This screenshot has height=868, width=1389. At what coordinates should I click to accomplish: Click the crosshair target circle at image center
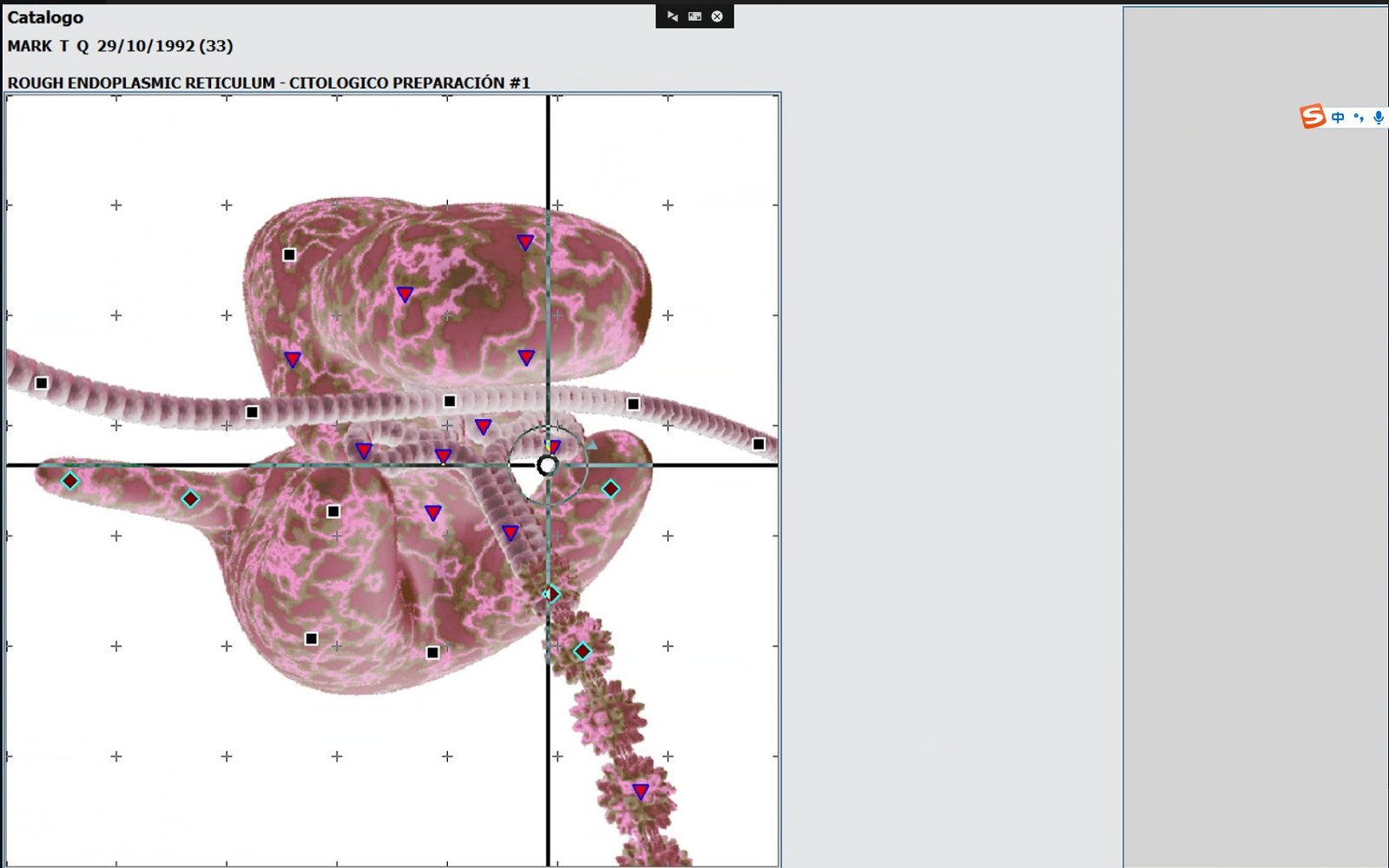547,466
